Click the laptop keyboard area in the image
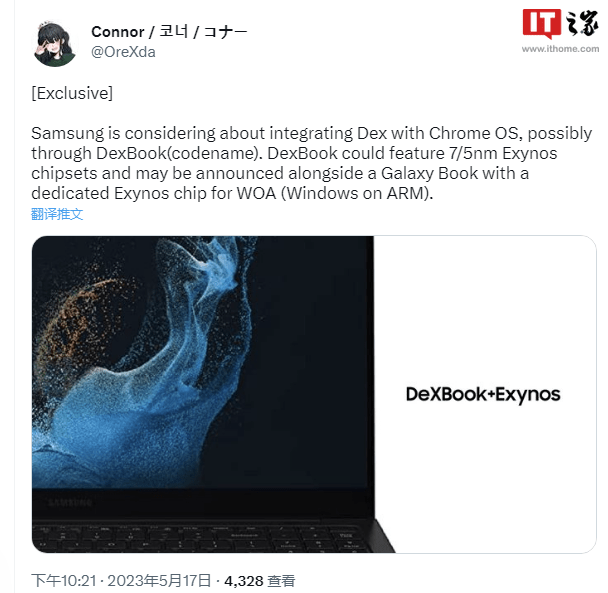608x593 pixels. click(202, 537)
